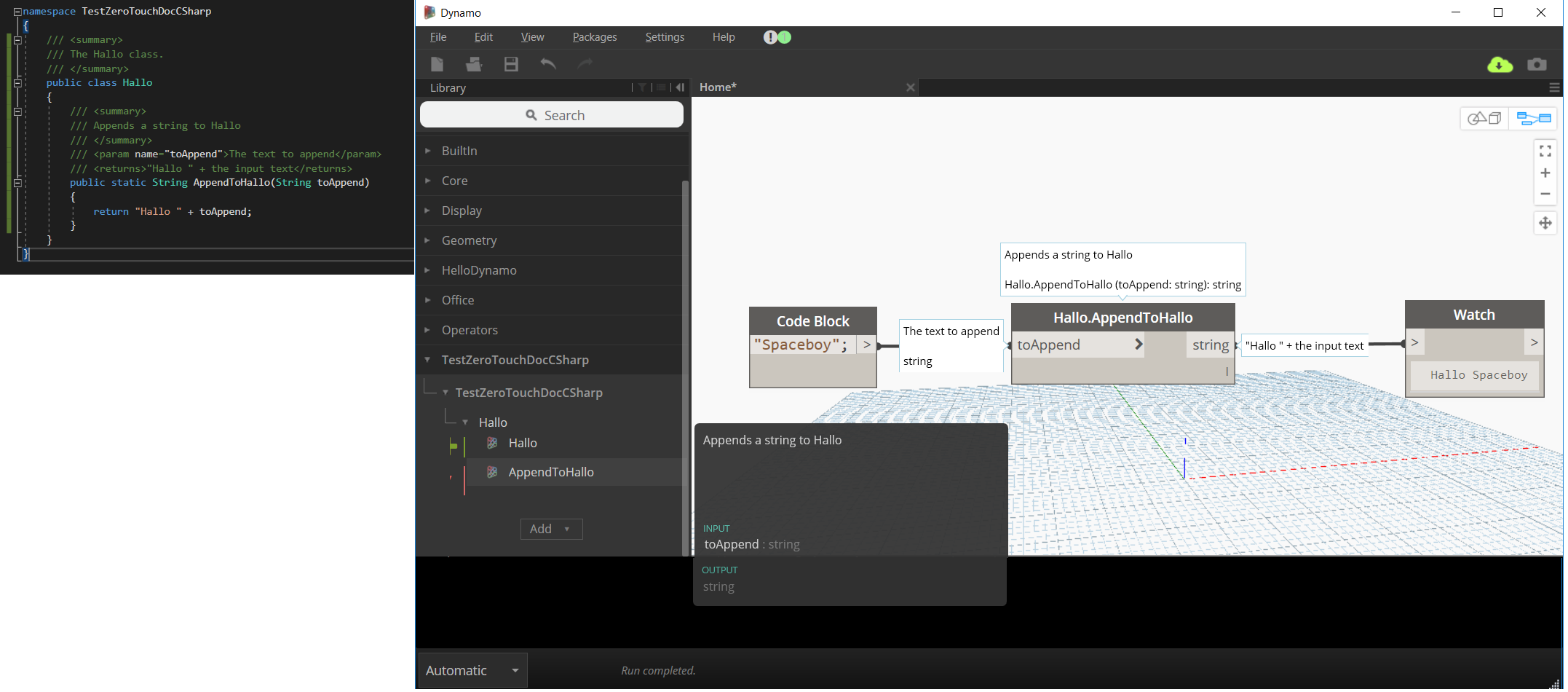This screenshot has height=692, width=1568.
Task: Open the Add dropdown button in the Library
Action: tap(551, 529)
